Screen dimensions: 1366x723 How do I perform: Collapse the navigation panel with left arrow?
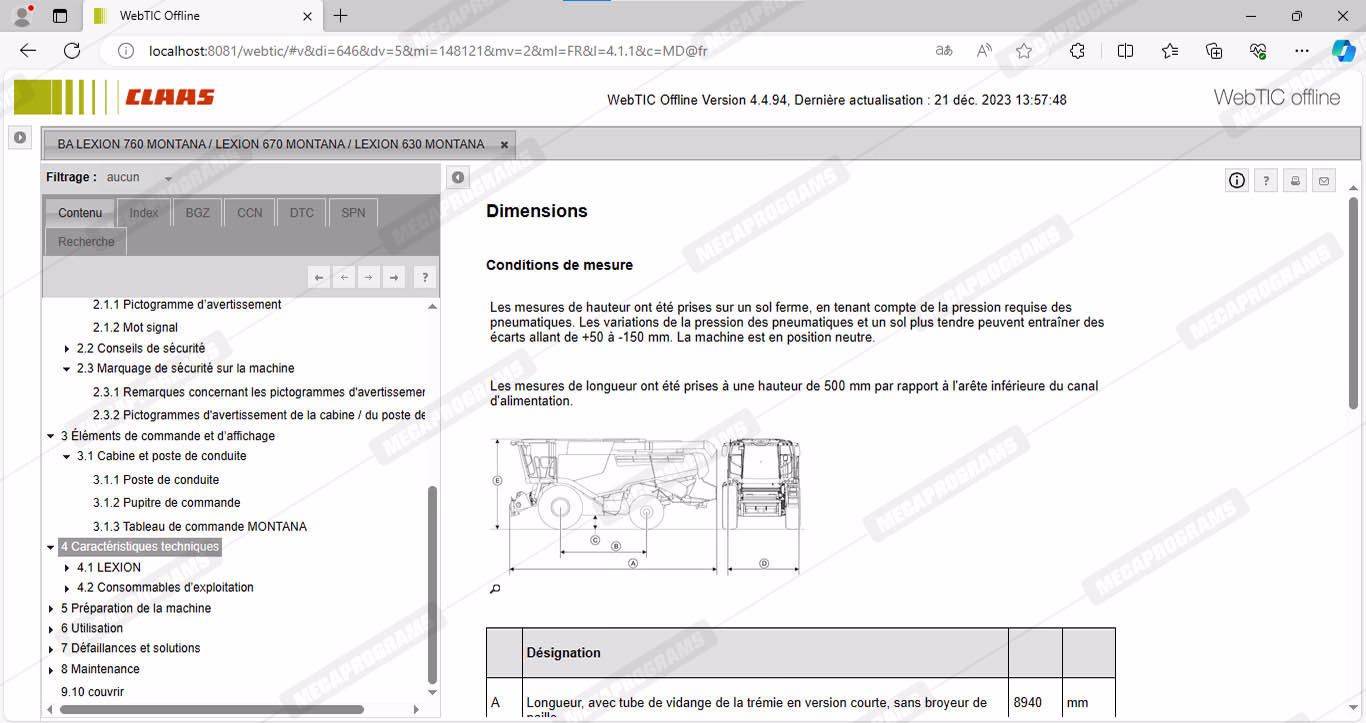click(x=457, y=178)
